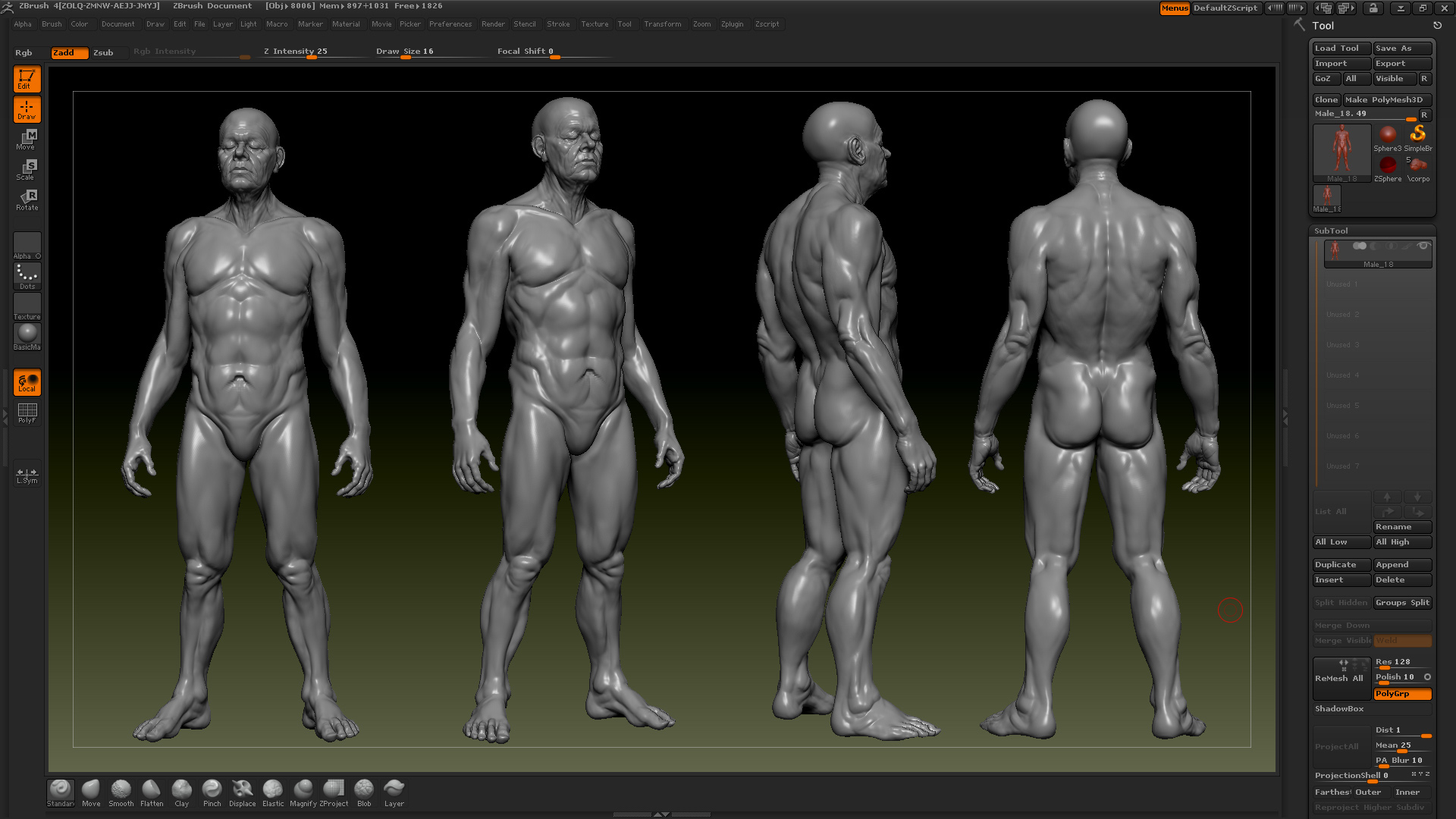Move subtool up with the up arrow
The width and height of the screenshot is (1456, 819).
click(x=1387, y=497)
